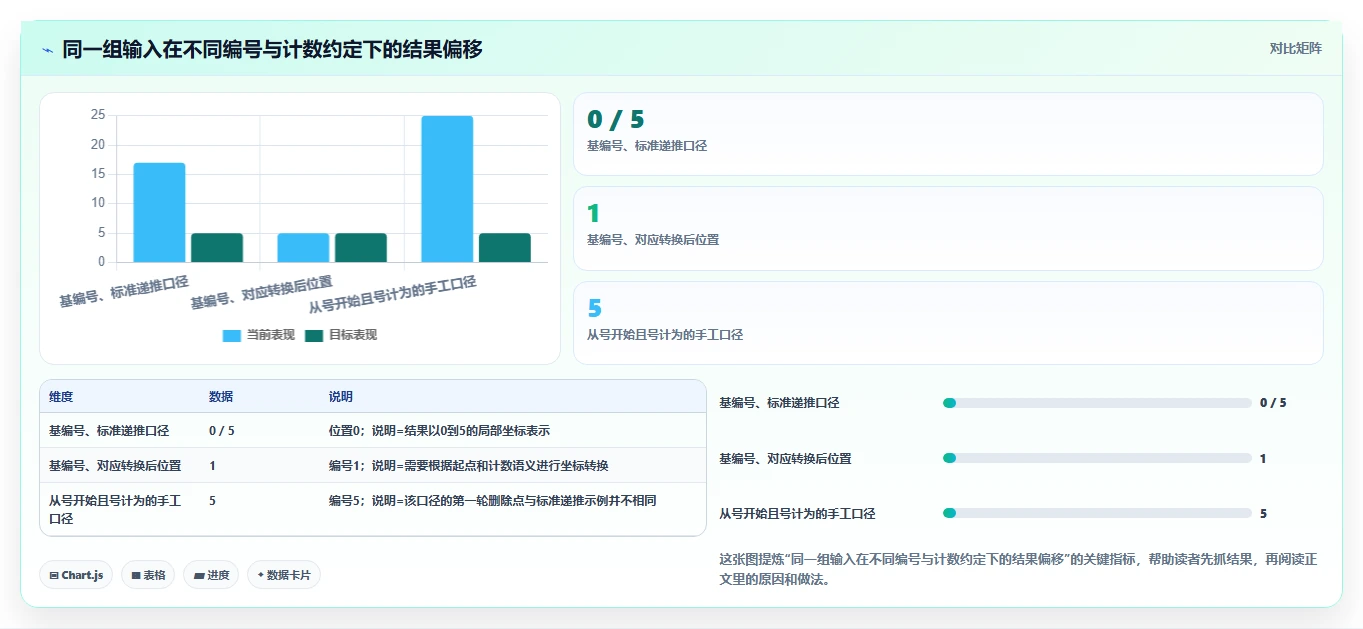
Task: Select table cell 基编号、标准递推口径
Action: pos(109,431)
